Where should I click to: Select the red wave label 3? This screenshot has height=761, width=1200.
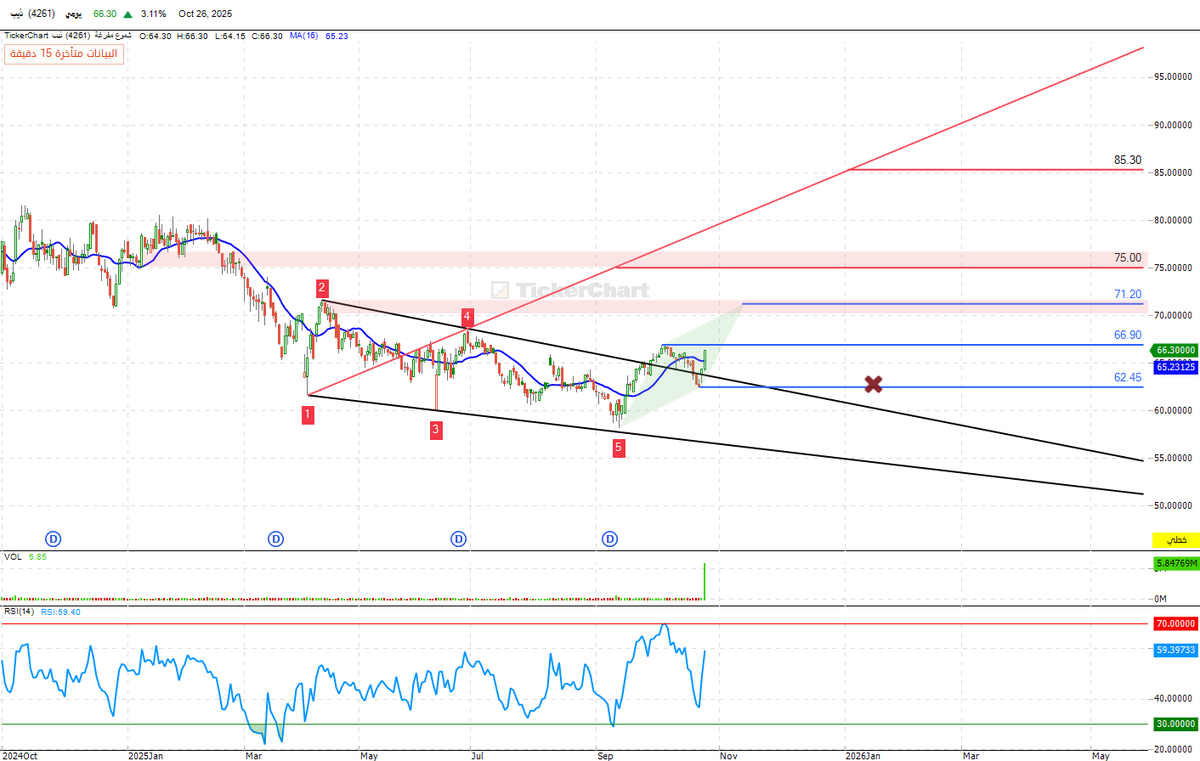[436, 429]
